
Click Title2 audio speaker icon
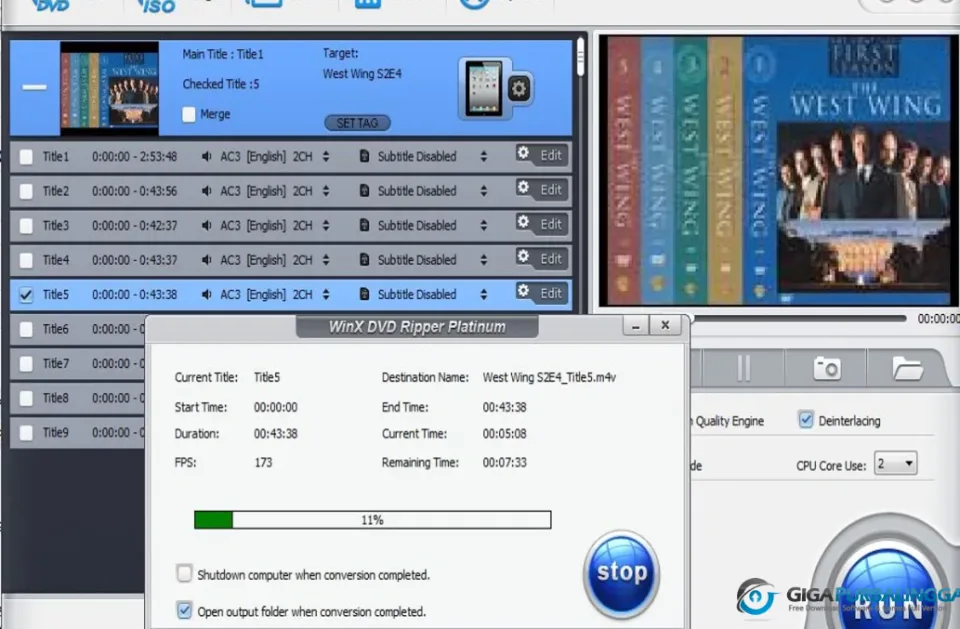[x=206, y=191]
